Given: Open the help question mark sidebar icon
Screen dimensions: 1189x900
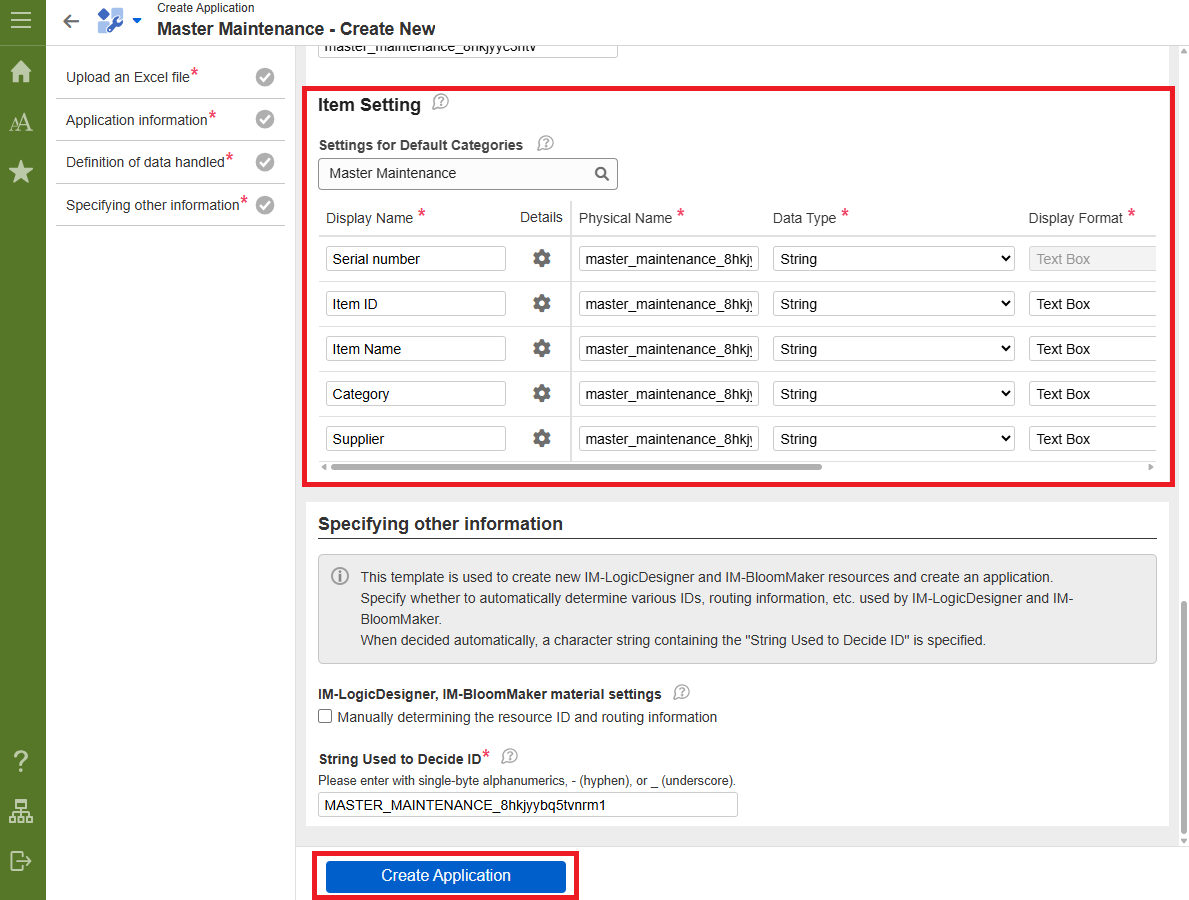Looking at the screenshot, I should [21, 760].
